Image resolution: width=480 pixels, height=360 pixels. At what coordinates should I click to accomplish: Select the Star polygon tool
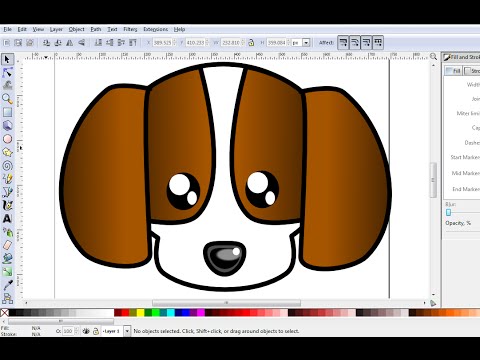7,152
